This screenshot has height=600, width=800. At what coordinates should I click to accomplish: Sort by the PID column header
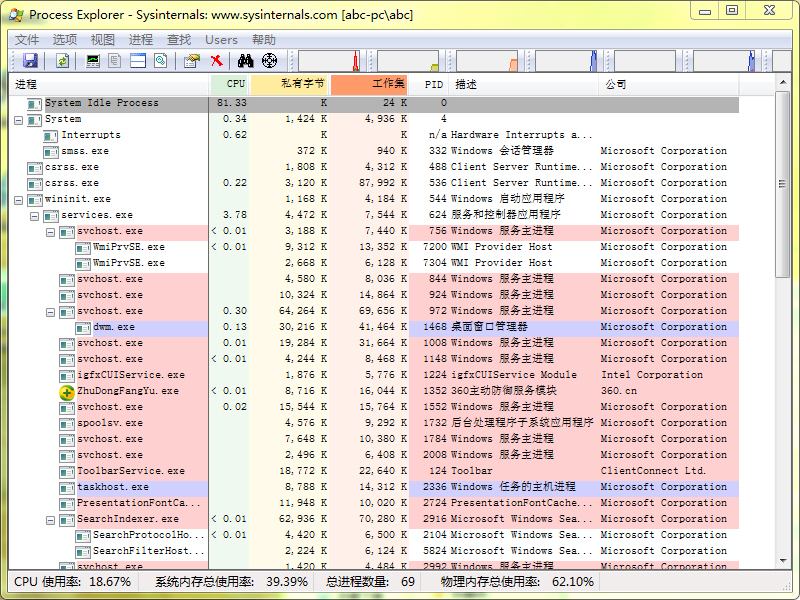[429, 84]
